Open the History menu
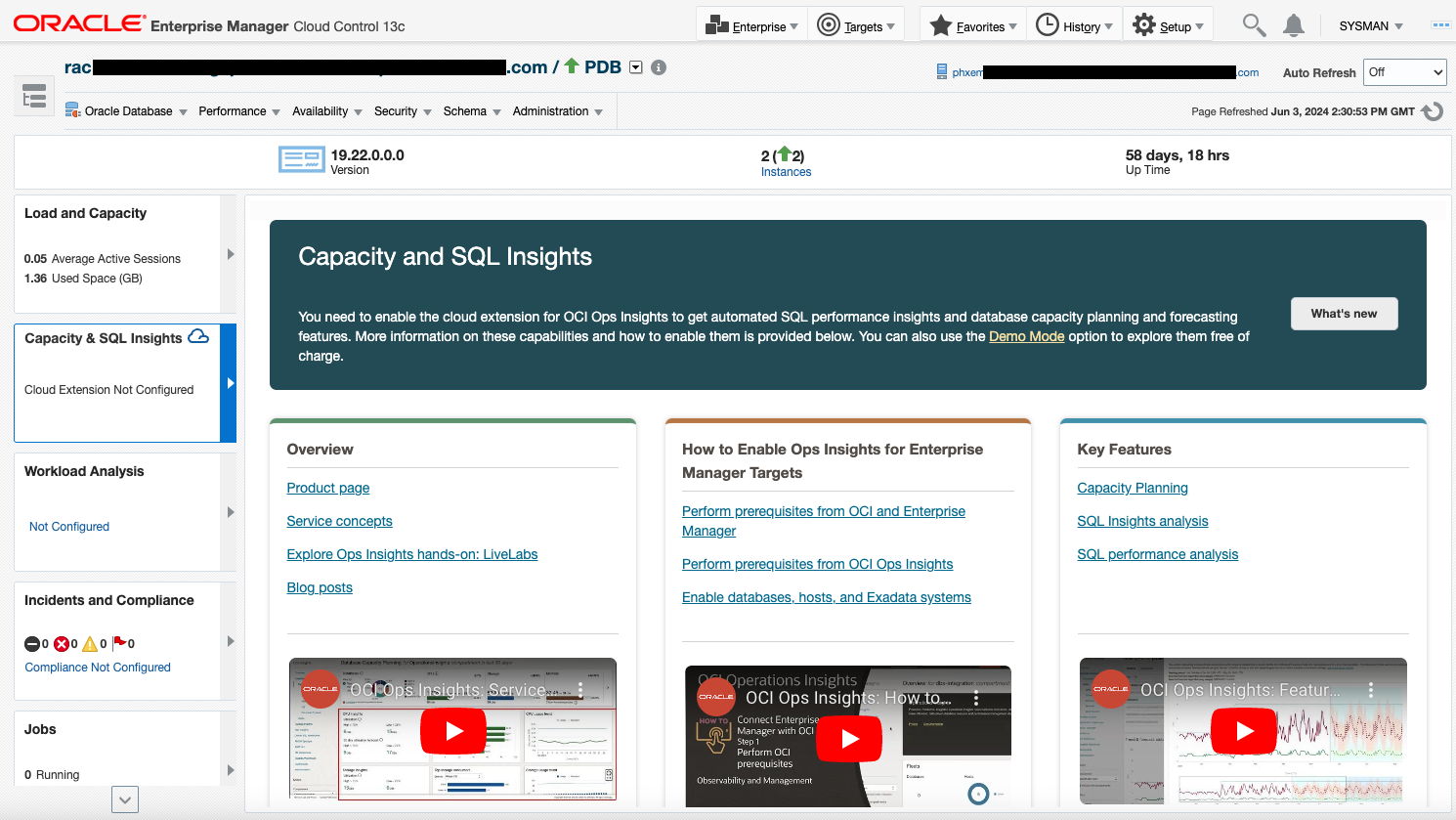 point(1074,25)
